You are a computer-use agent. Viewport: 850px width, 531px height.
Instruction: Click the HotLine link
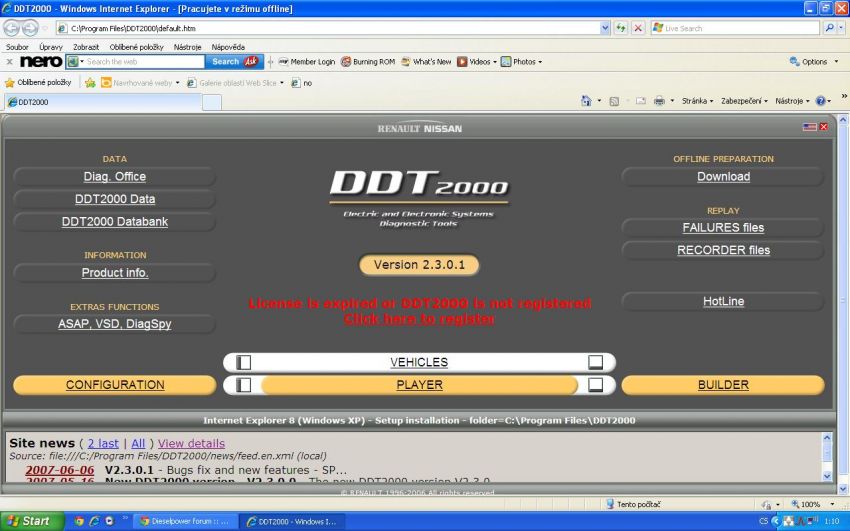(x=723, y=301)
